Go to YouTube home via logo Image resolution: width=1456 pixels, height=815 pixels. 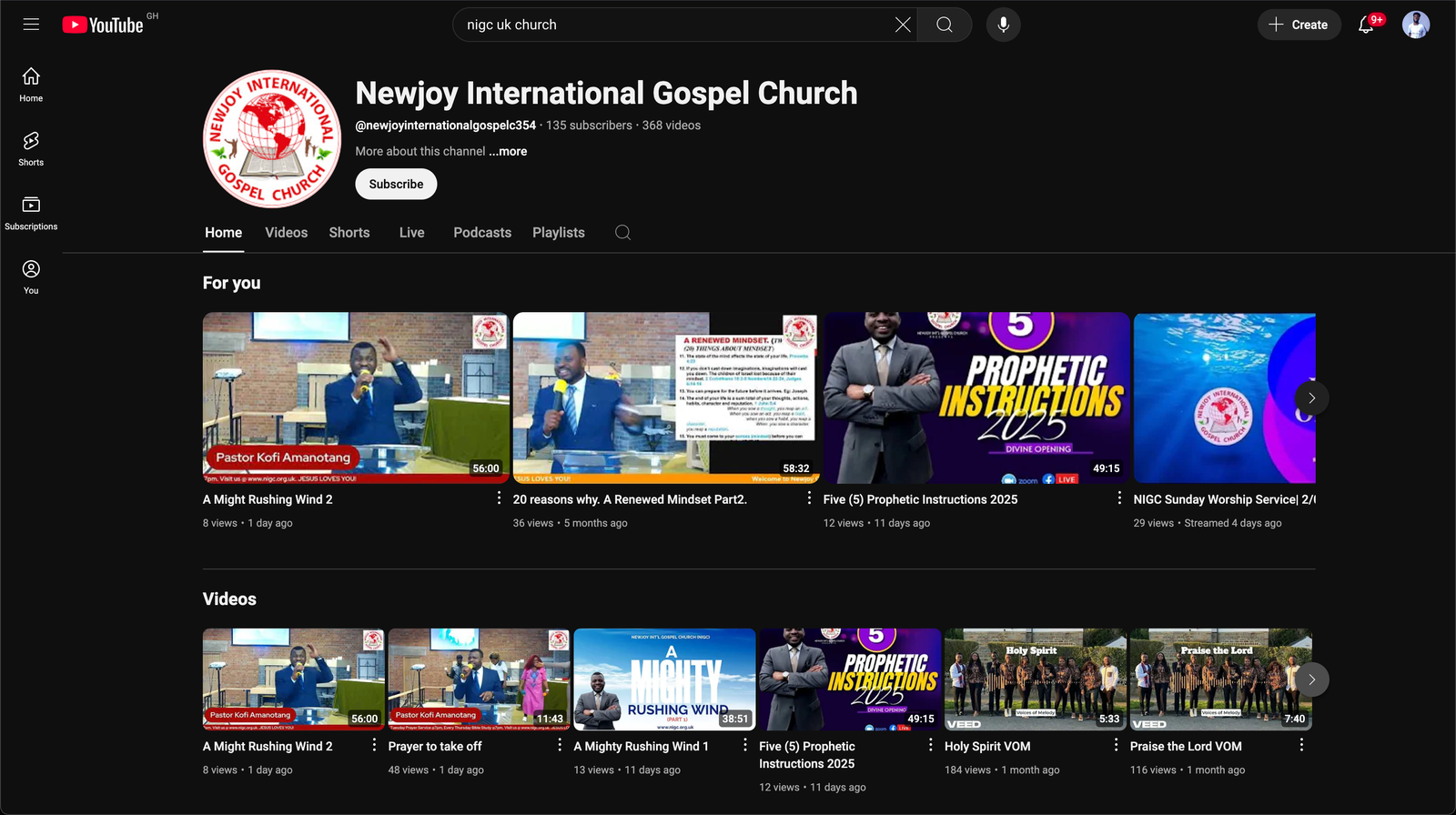click(x=103, y=25)
